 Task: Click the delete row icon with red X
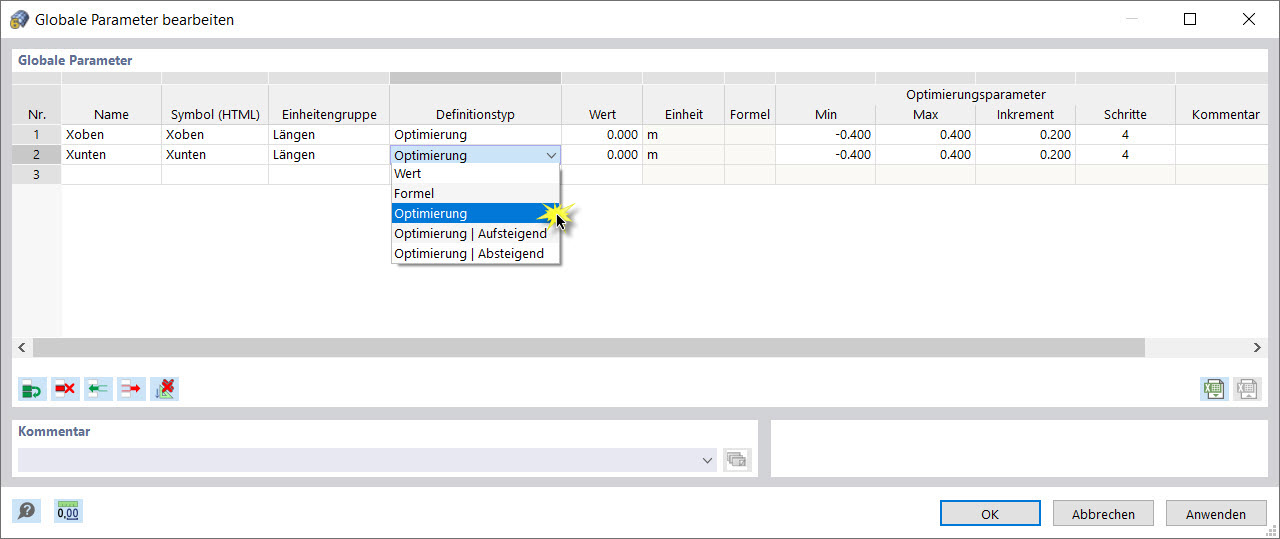(x=65, y=389)
